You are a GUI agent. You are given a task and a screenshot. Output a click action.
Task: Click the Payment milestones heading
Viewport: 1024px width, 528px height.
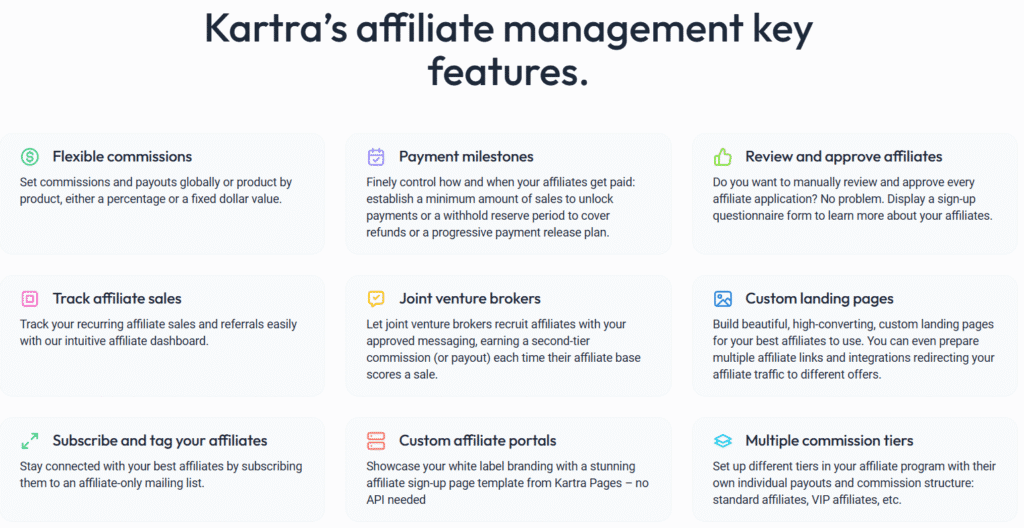click(466, 157)
